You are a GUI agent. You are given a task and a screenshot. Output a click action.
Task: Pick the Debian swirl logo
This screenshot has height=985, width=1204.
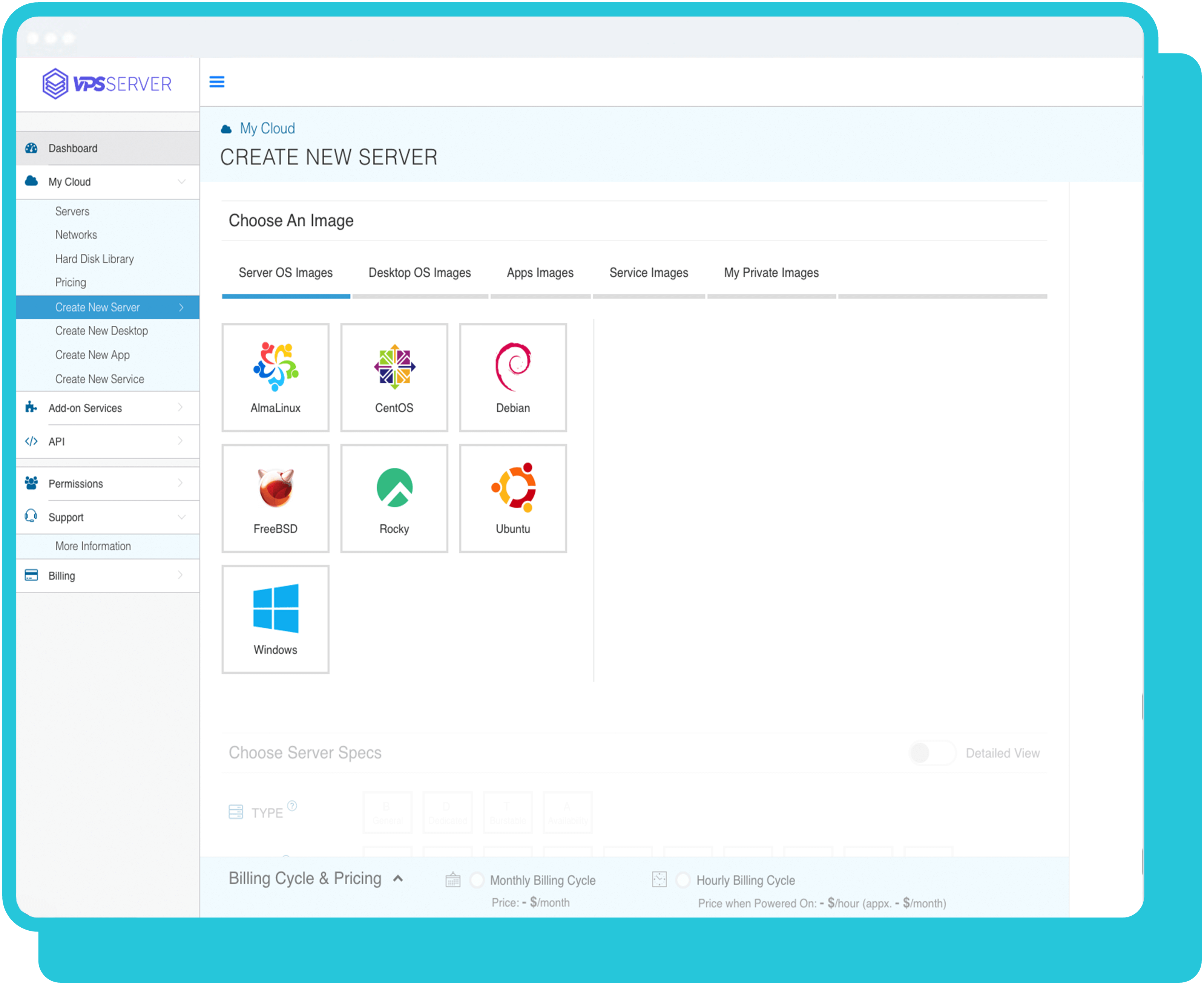pyautogui.click(x=513, y=366)
